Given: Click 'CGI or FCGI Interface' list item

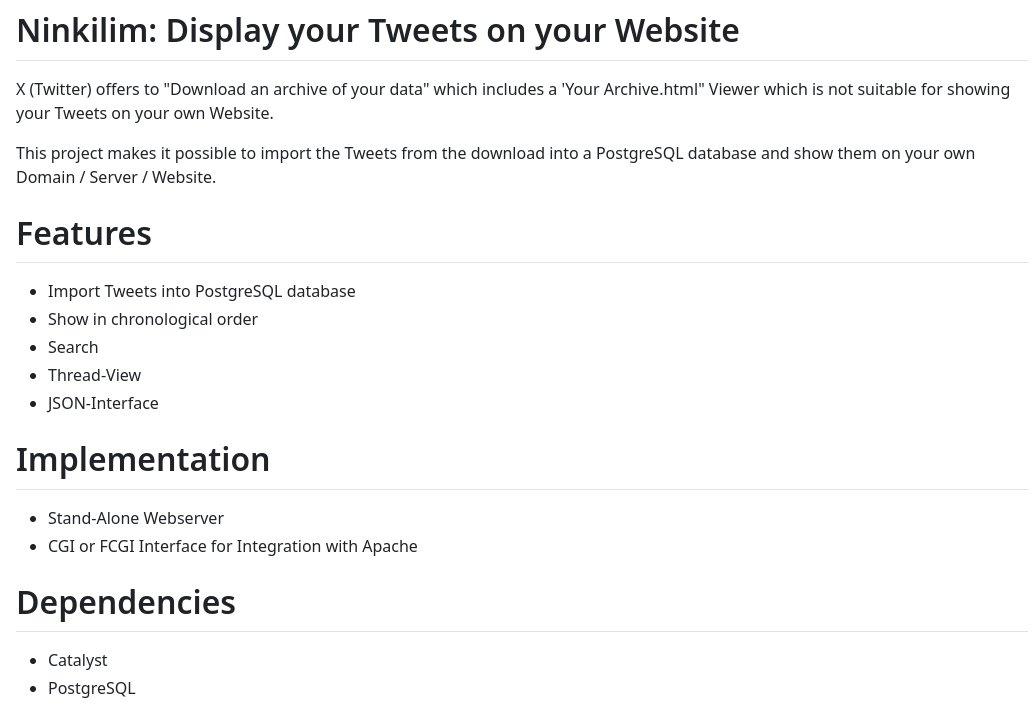Looking at the screenshot, I should coord(233,547).
